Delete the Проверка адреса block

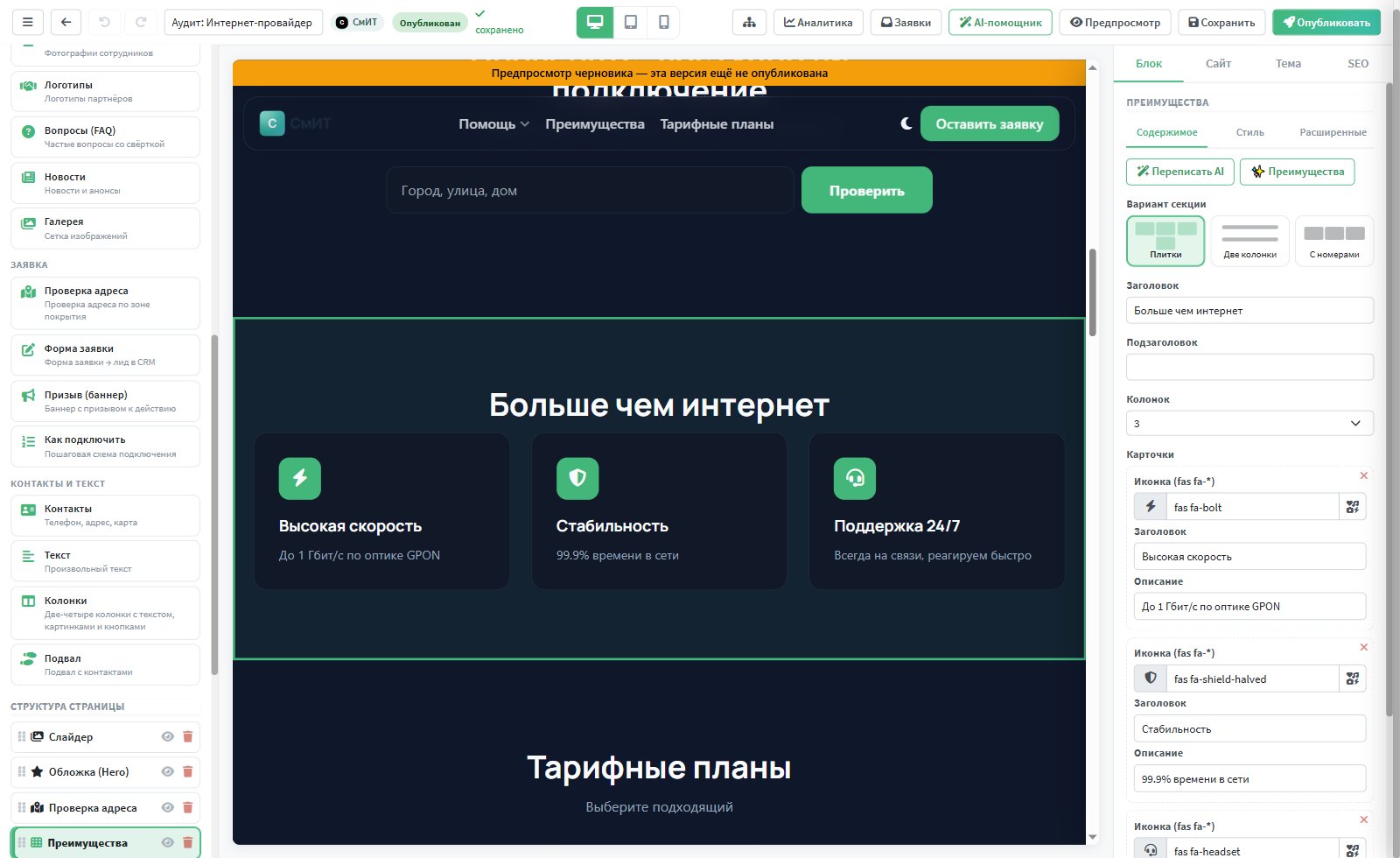click(x=187, y=808)
